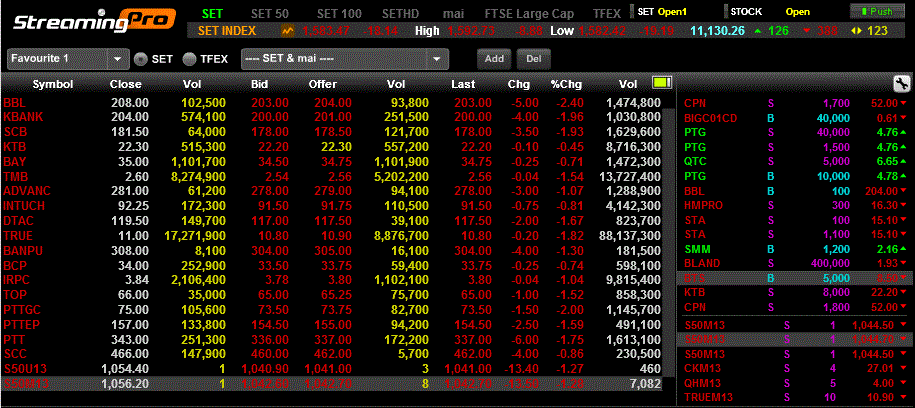This screenshot has height=408, width=915.
Task: Click the StreamingPro logo
Action: point(95,21)
